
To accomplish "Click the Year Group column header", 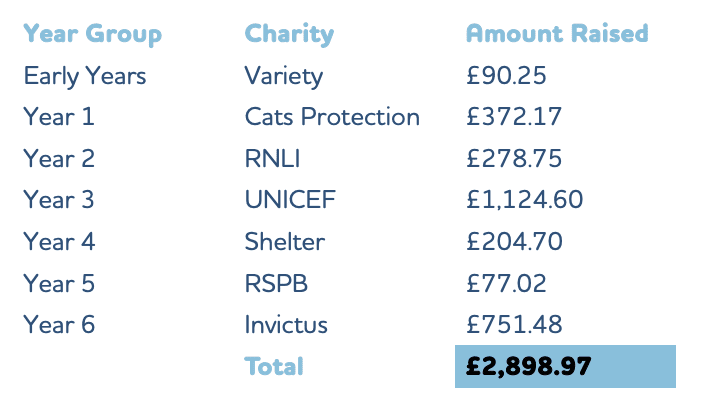I will 92,34.
